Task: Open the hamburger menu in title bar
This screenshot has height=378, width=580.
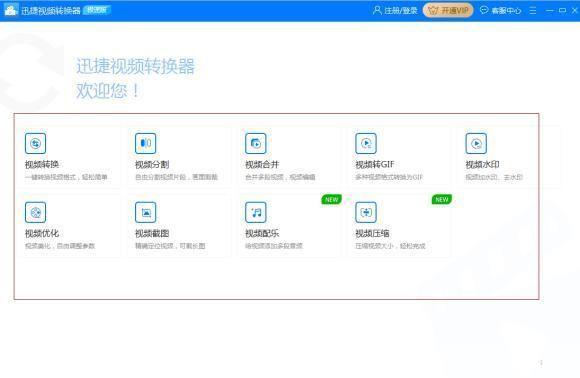Action: coord(533,10)
